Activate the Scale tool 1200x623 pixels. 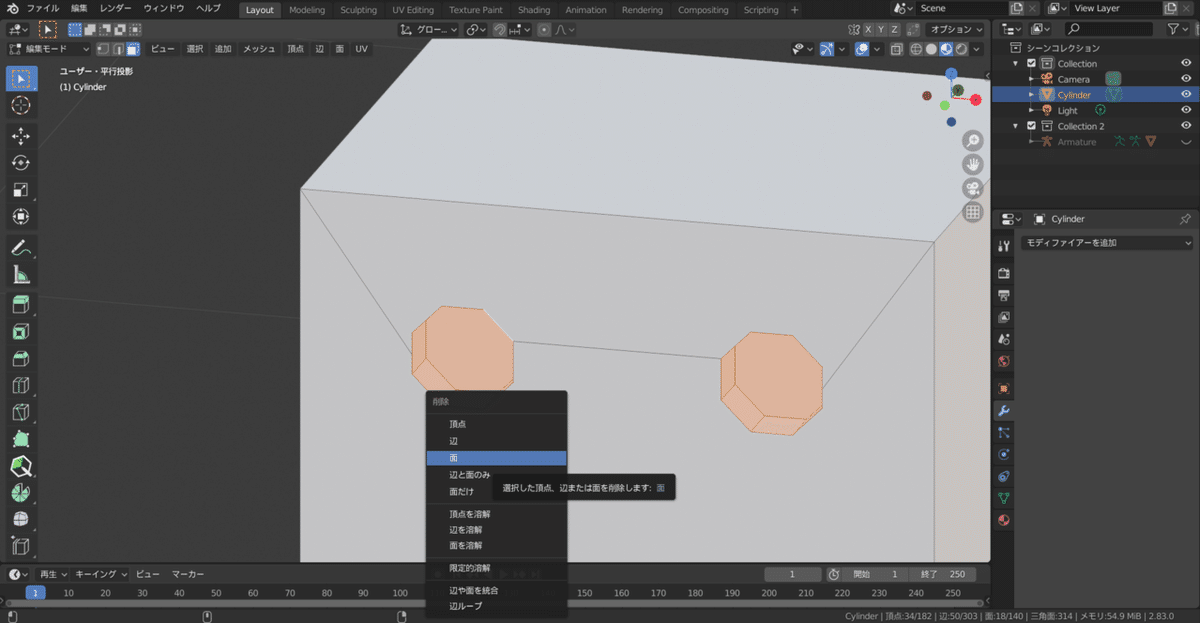21,190
